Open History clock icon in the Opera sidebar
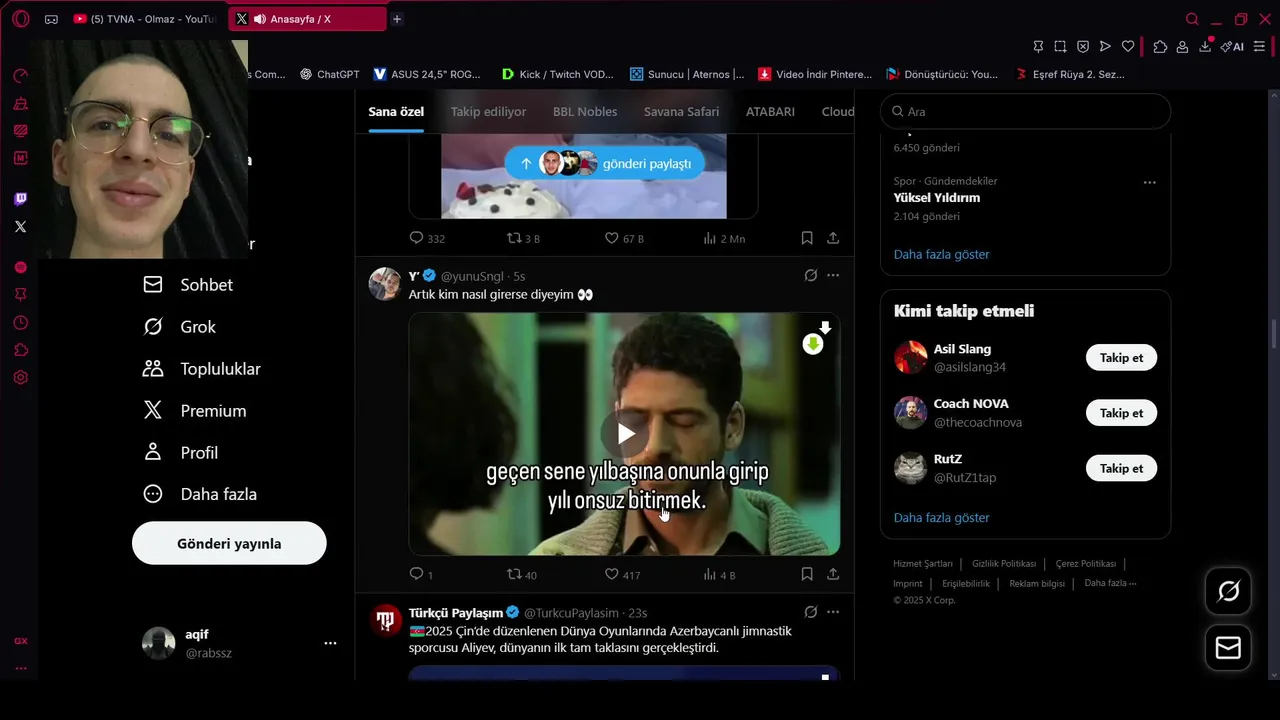This screenshot has height=720, width=1280. tap(20, 323)
